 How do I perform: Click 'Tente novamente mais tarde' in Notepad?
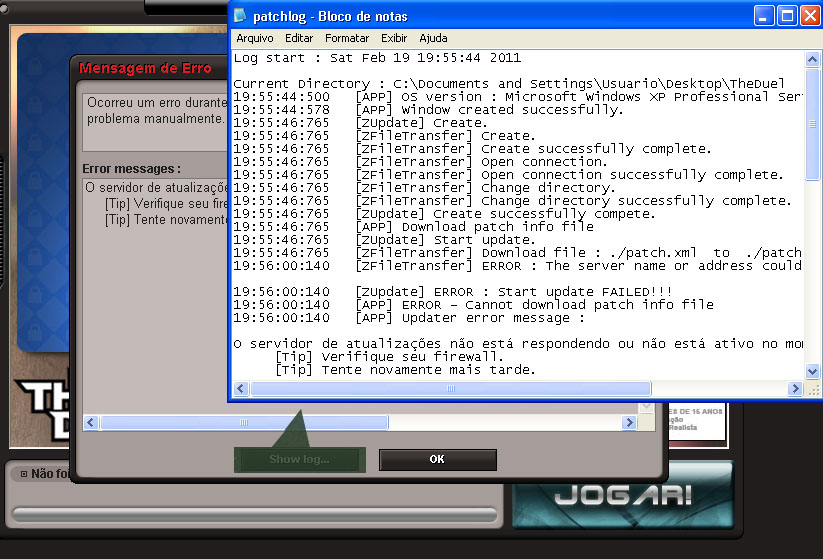point(405,370)
